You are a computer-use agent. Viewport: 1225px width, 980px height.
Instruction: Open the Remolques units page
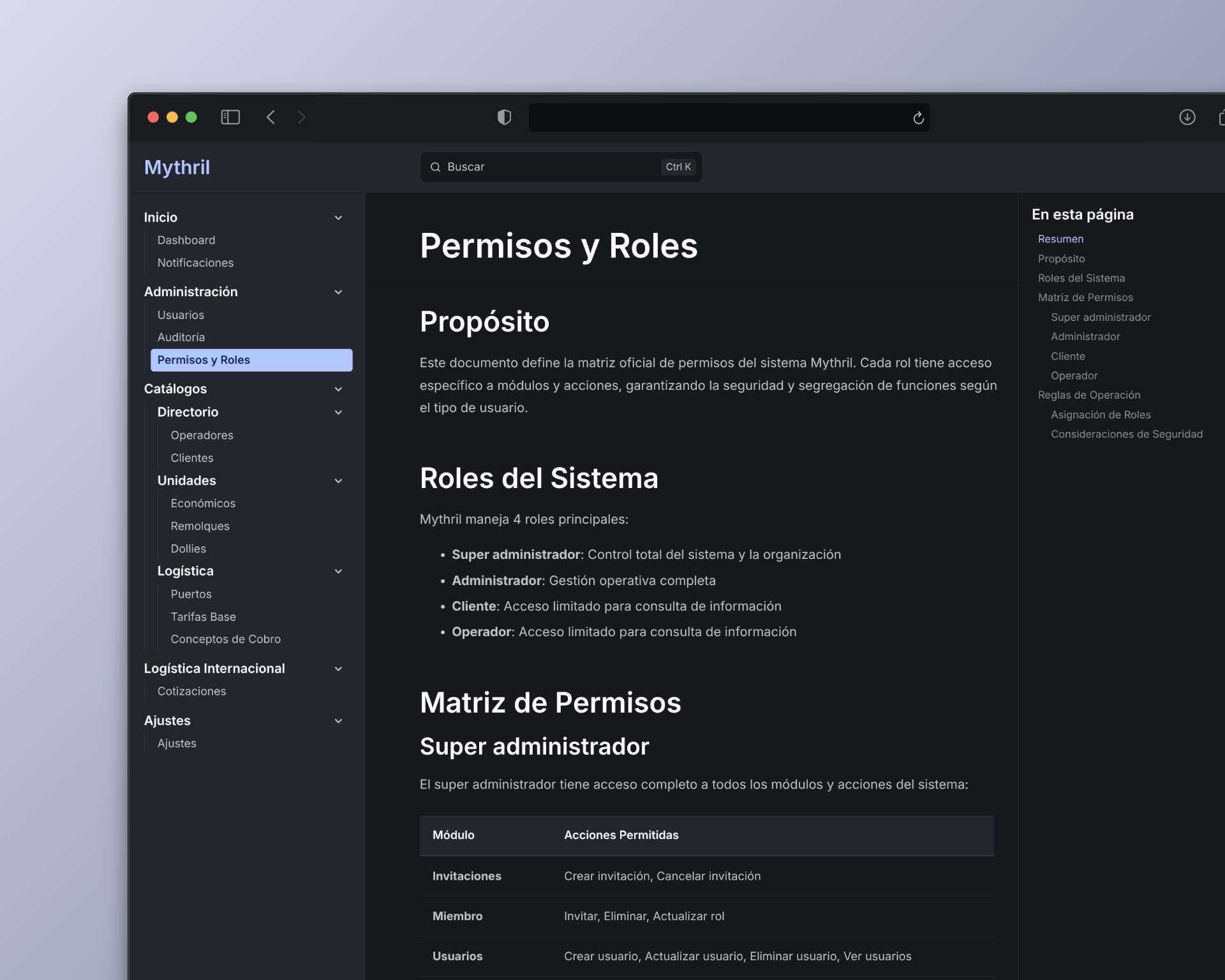pyautogui.click(x=200, y=526)
